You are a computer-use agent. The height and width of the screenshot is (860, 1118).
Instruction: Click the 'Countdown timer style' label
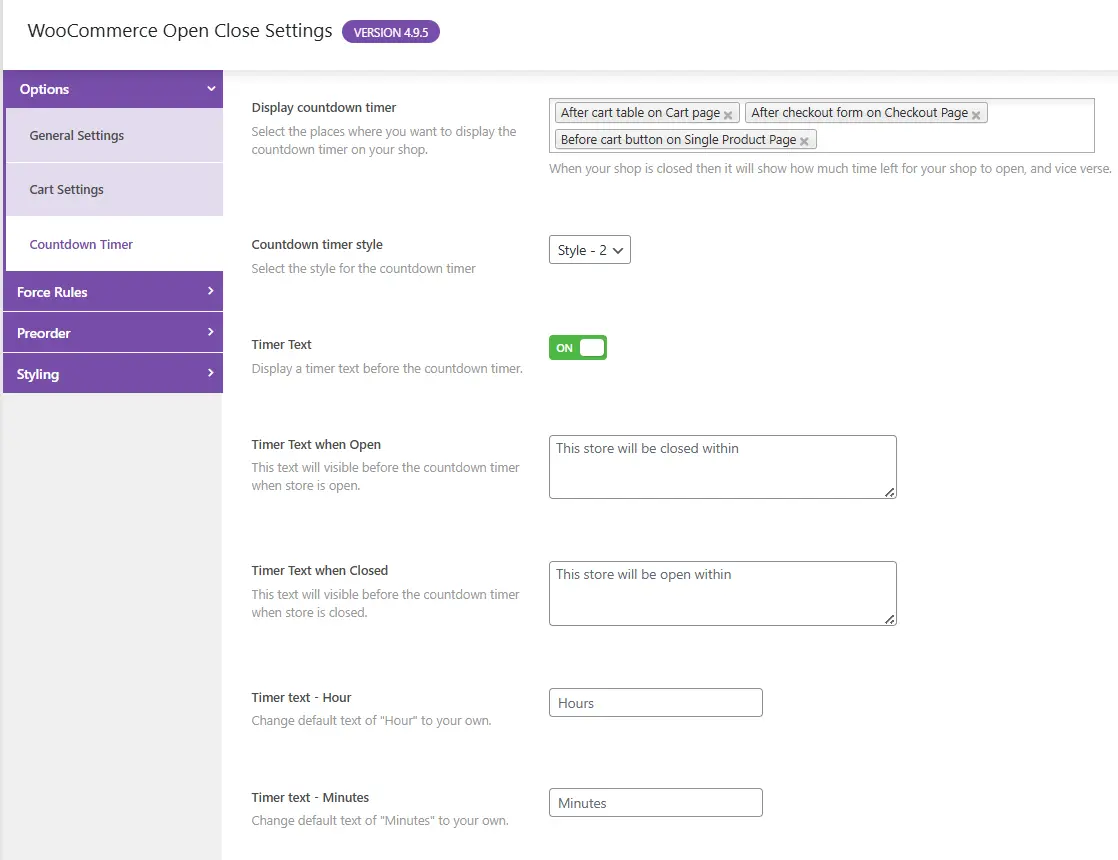click(317, 245)
